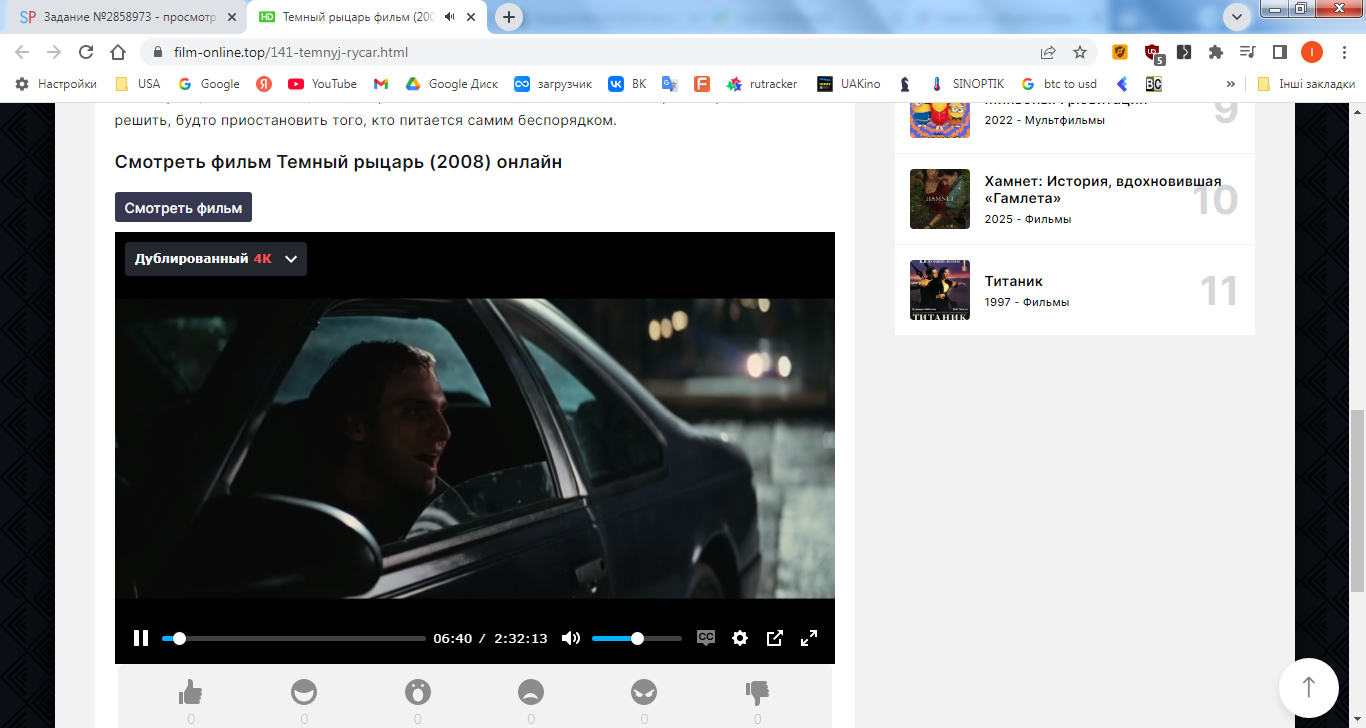Click the laughing face reaction
This screenshot has height=728, width=1366.
pos(304,692)
